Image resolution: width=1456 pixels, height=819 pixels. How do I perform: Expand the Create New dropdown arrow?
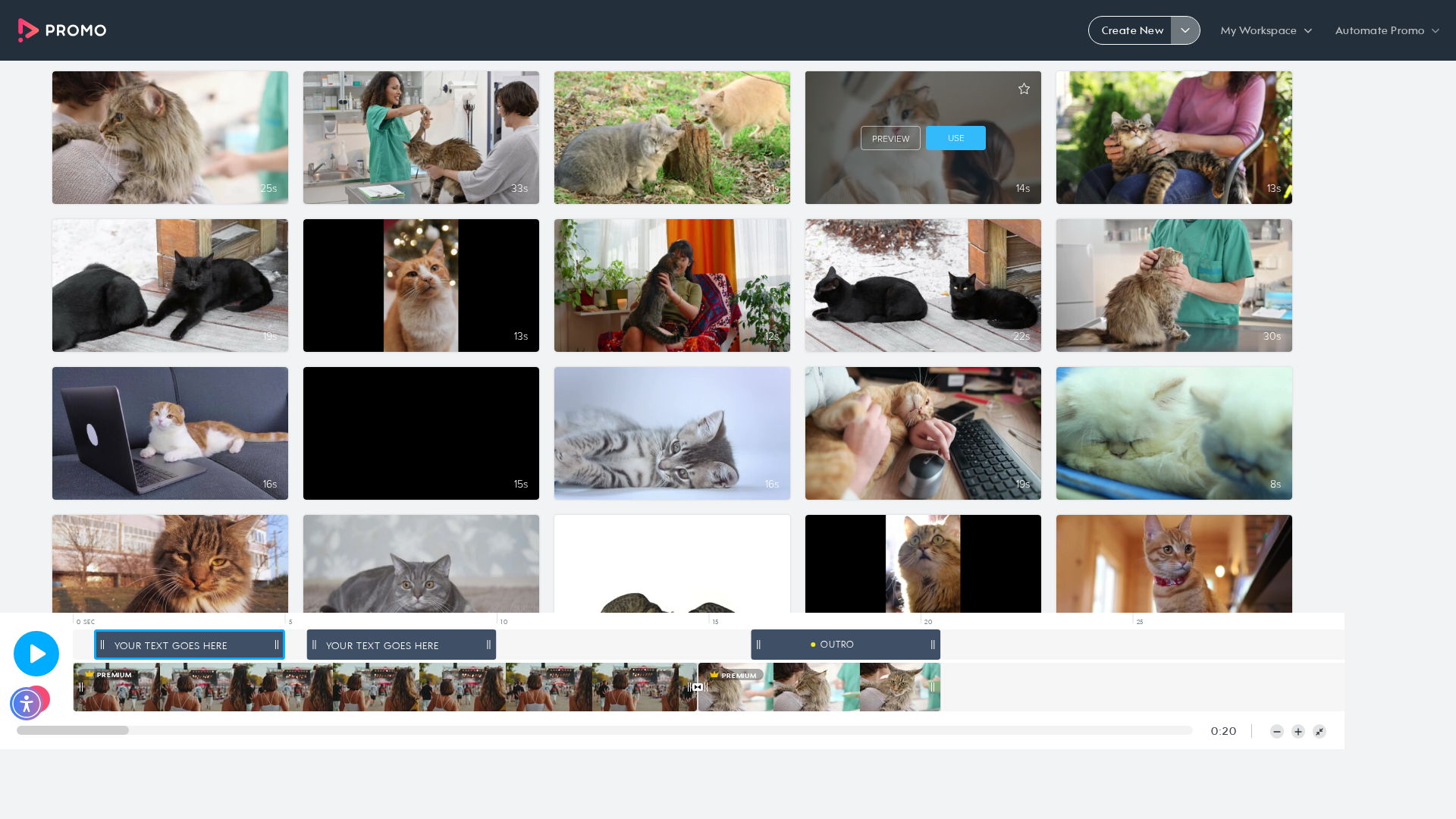(1185, 30)
